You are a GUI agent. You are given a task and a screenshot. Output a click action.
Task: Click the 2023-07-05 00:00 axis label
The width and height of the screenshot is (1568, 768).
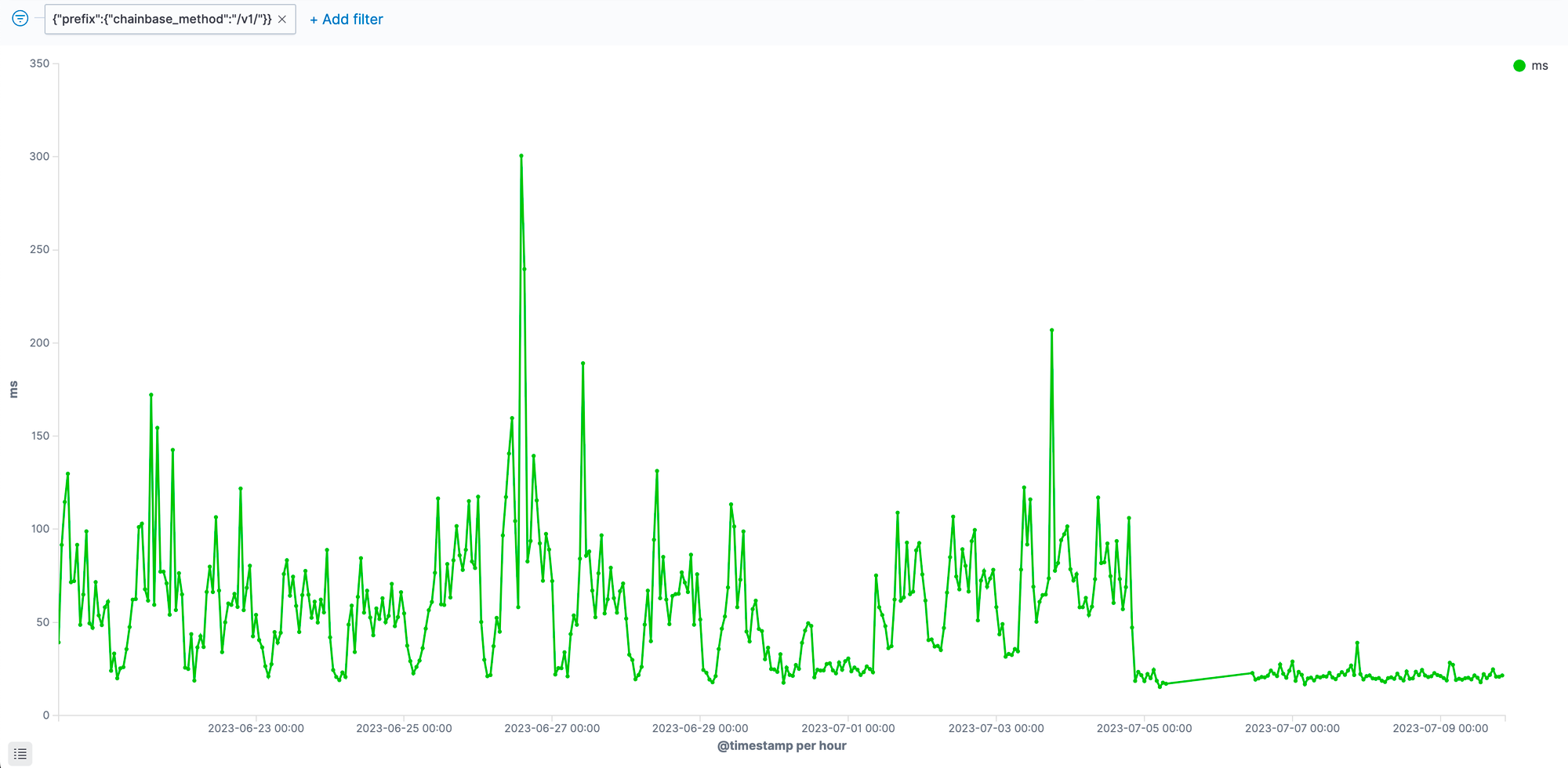click(x=1144, y=728)
